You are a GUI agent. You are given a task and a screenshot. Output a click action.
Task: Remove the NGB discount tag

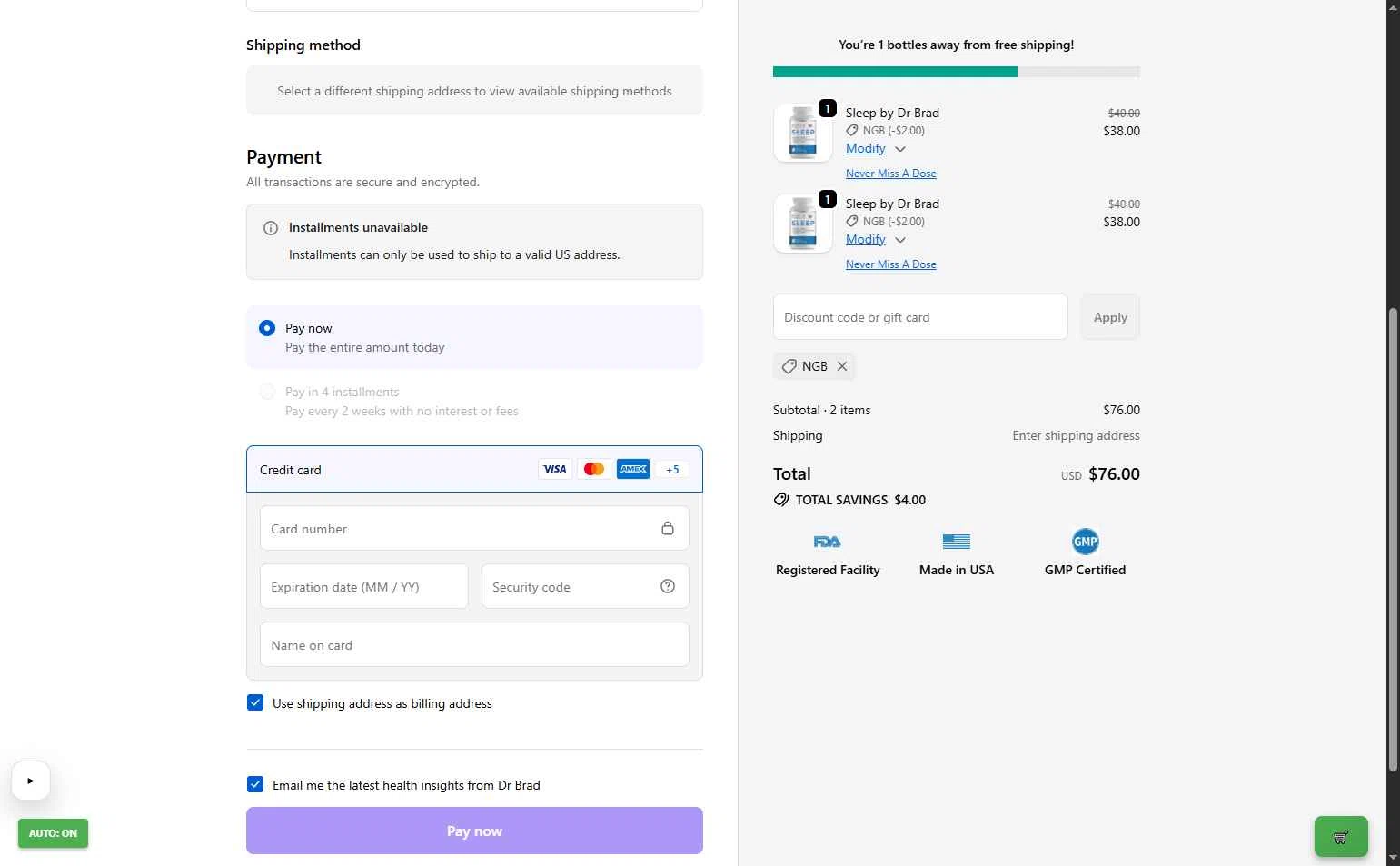click(x=842, y=366)
